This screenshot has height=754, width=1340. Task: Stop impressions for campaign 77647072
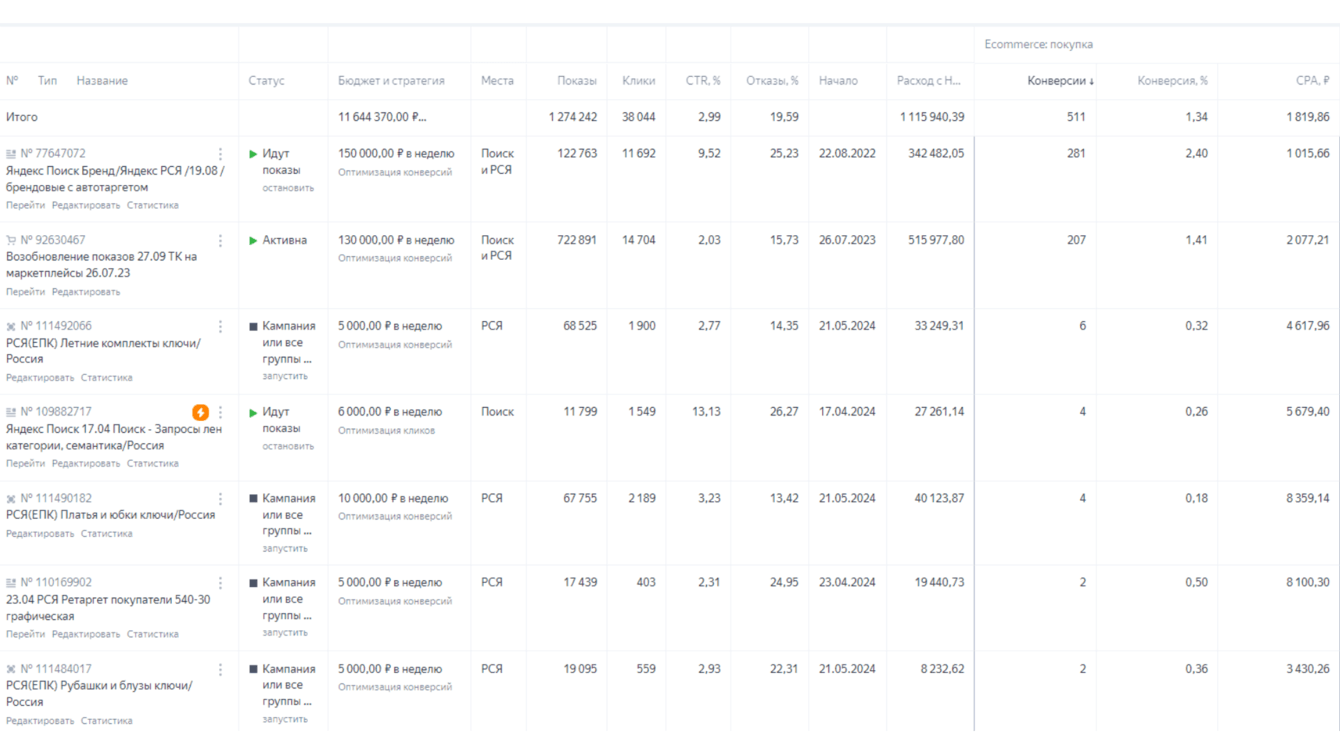tap(288, 188)
